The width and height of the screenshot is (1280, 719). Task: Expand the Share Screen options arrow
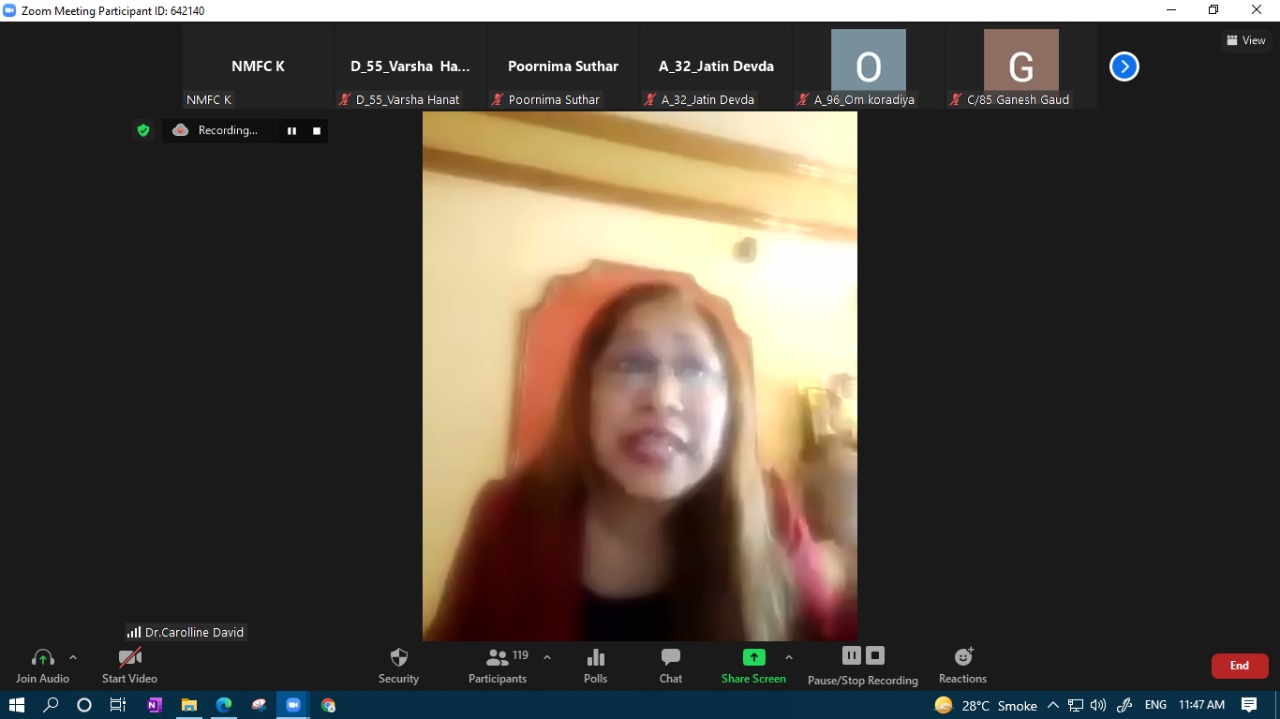point(789,658)
